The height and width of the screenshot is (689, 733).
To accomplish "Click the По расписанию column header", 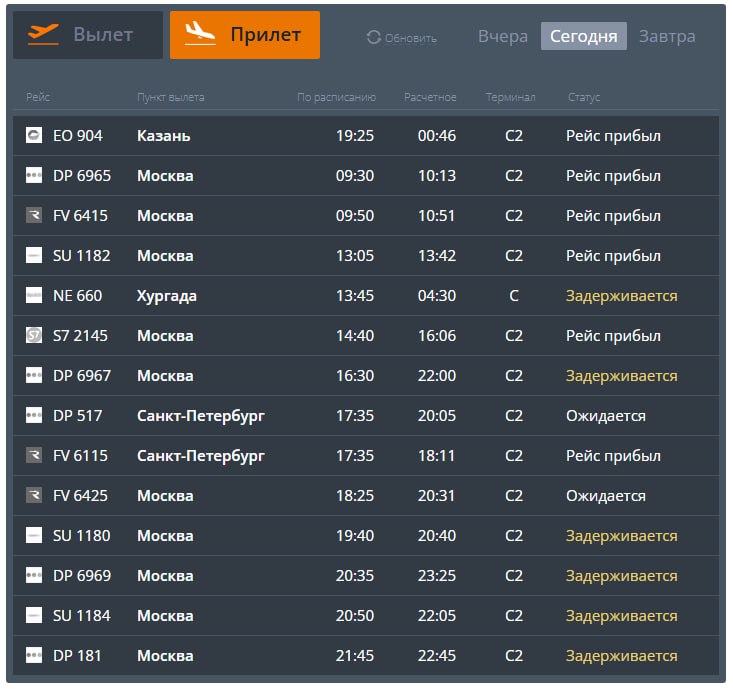I will (x=336, y=97).
